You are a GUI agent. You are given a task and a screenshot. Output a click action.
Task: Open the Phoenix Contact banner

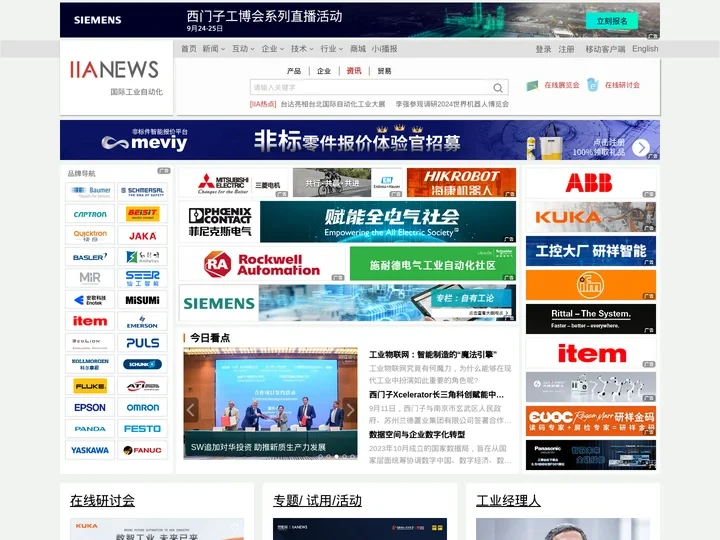pyautogui.click(x=347, y=222)
